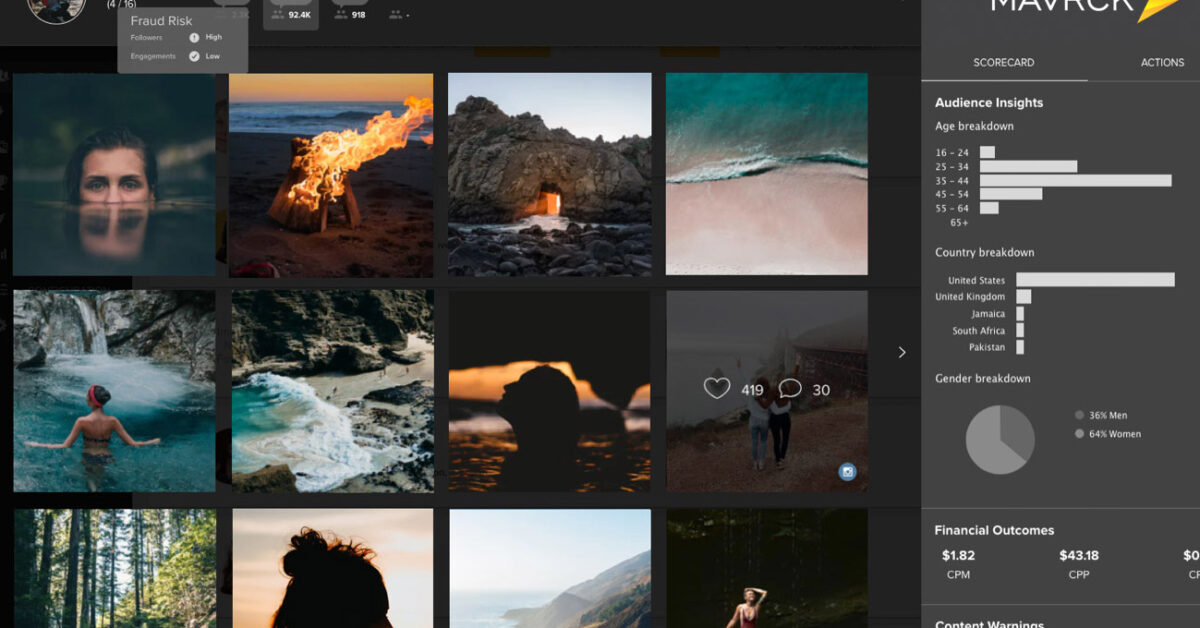The width and height of the screenshot is (1200, 628).
Task: Click the followers icon showing 92.4K
Action: click(277, 14)
